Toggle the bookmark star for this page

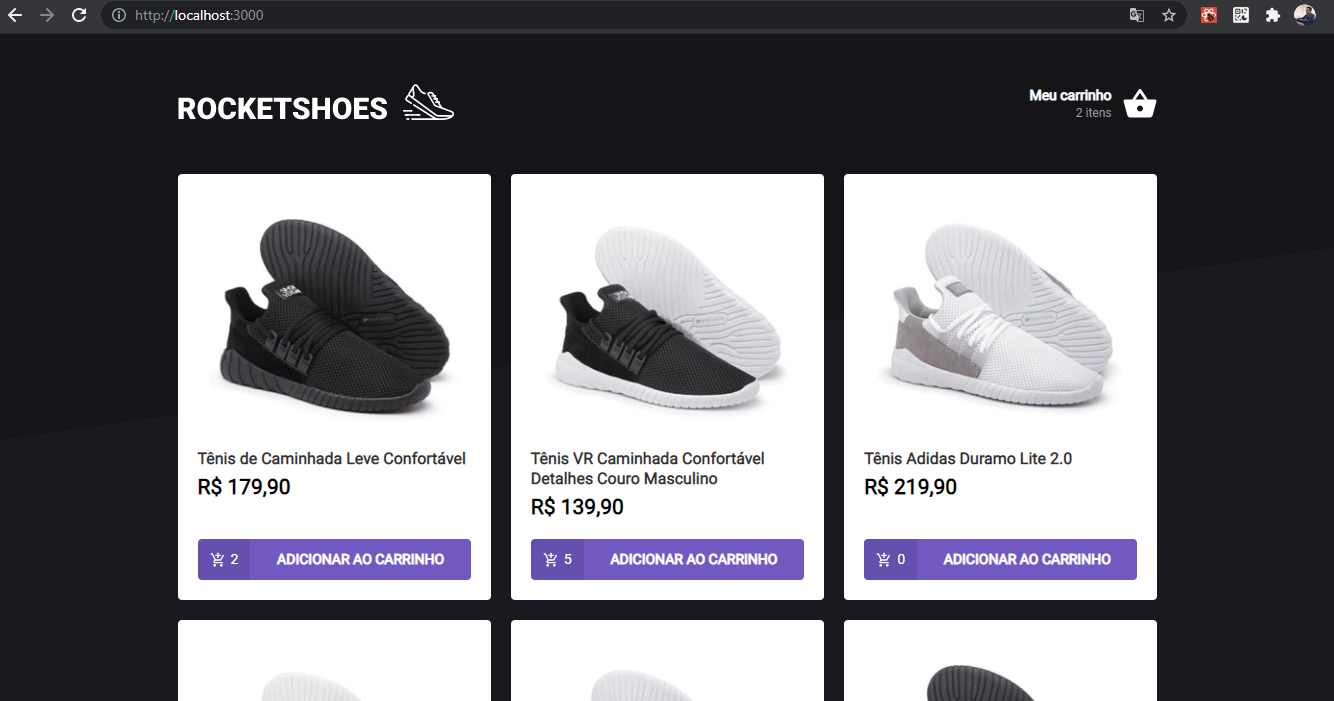point(1169,16)
